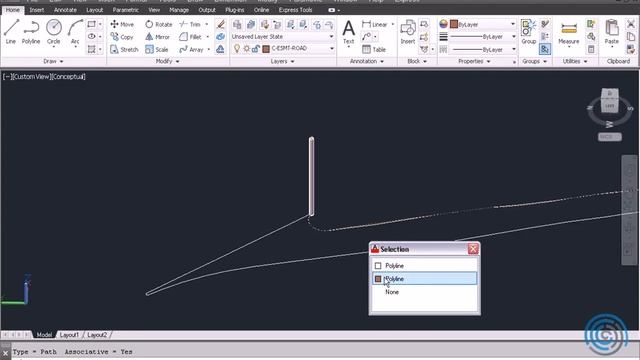Select the Model tab
The height and width of the screenshot is (360, 640).
point(44,335)
